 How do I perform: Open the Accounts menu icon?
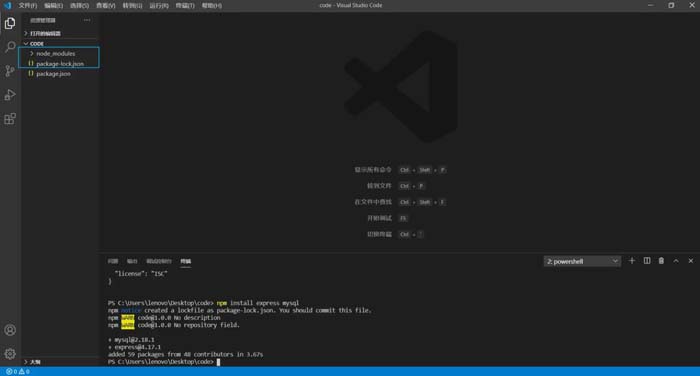(x=10, y=330)
